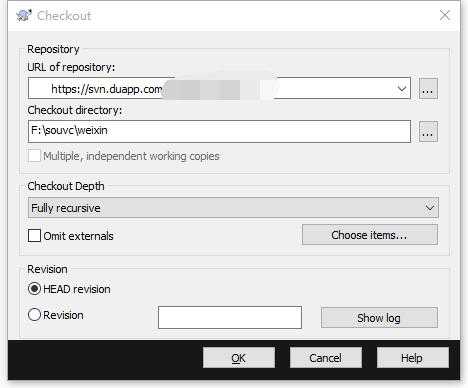Click the Show log button
The width and height of the screenshot is (468, 388).
coord(379,318)
